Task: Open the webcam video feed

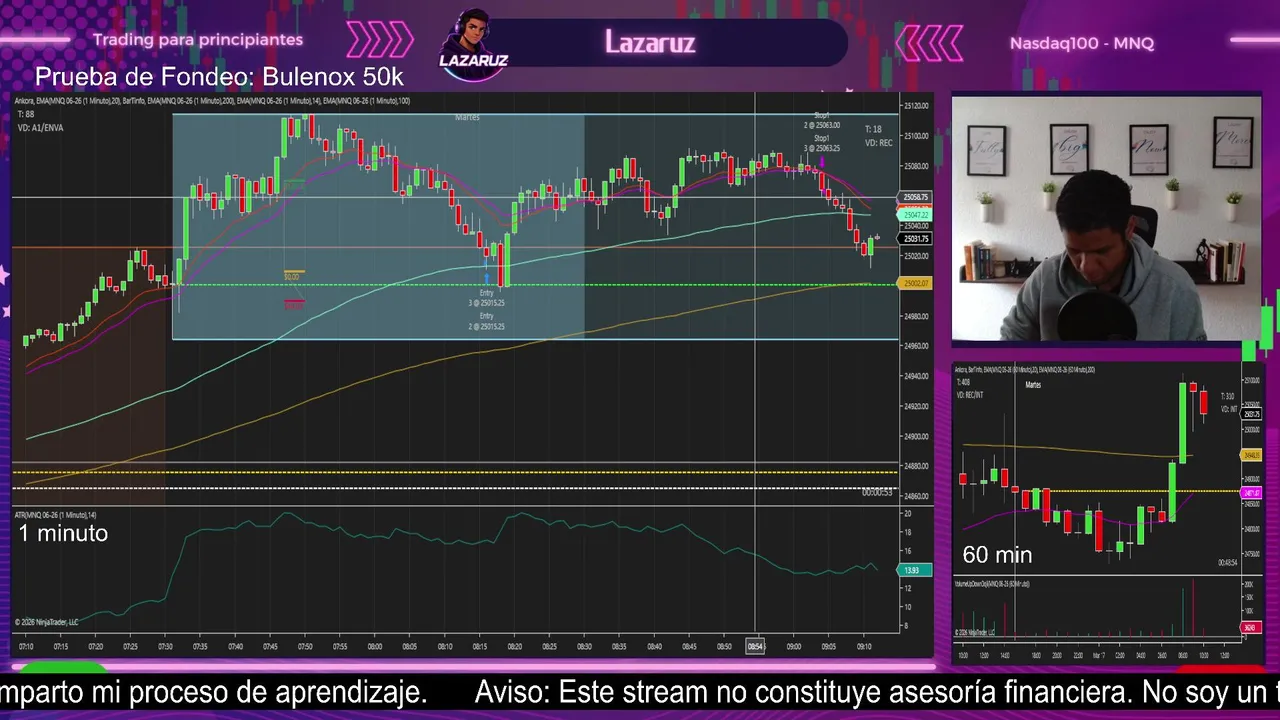Action: 1106,219
